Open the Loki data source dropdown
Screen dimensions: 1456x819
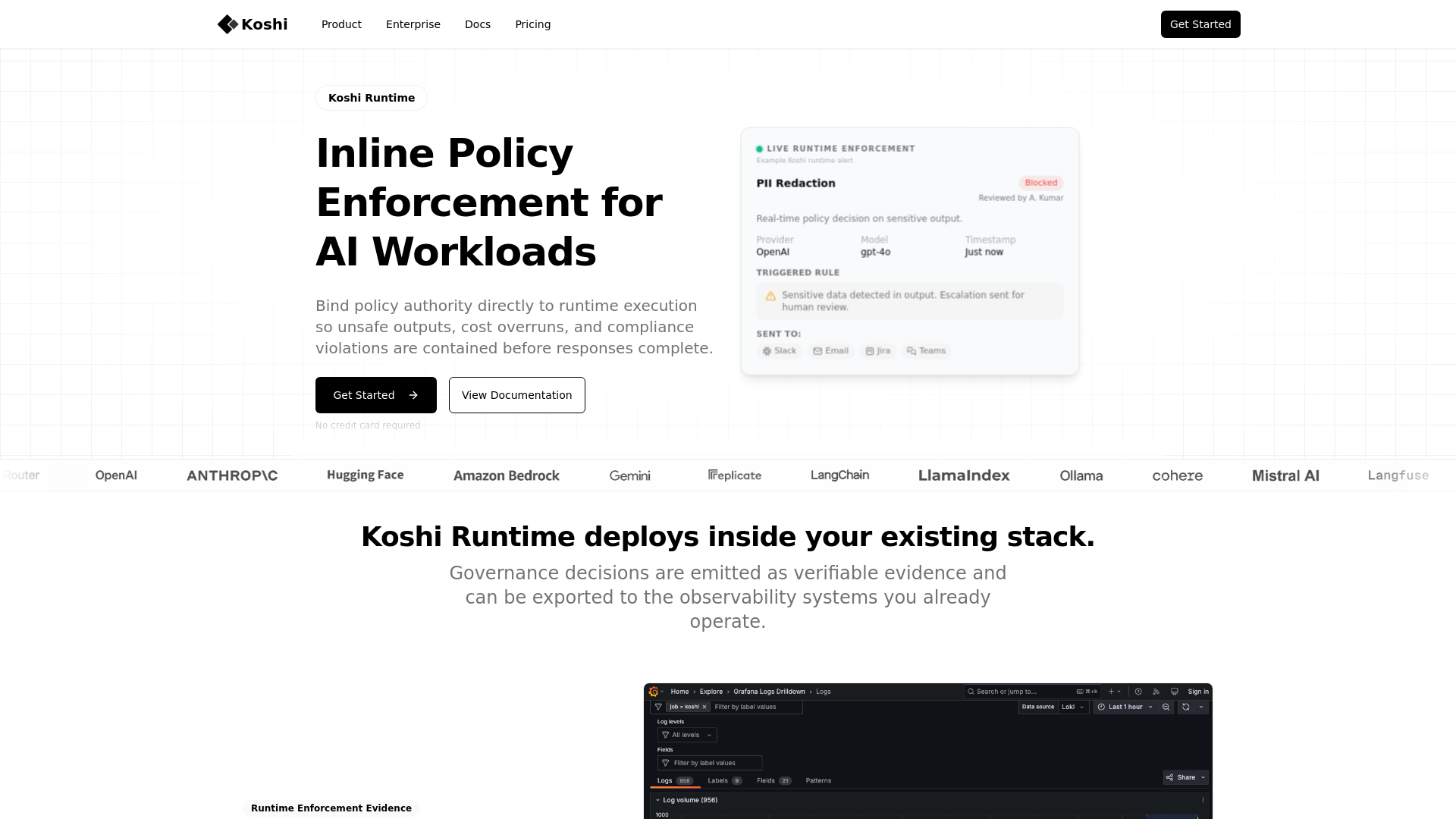(1073, 707)
